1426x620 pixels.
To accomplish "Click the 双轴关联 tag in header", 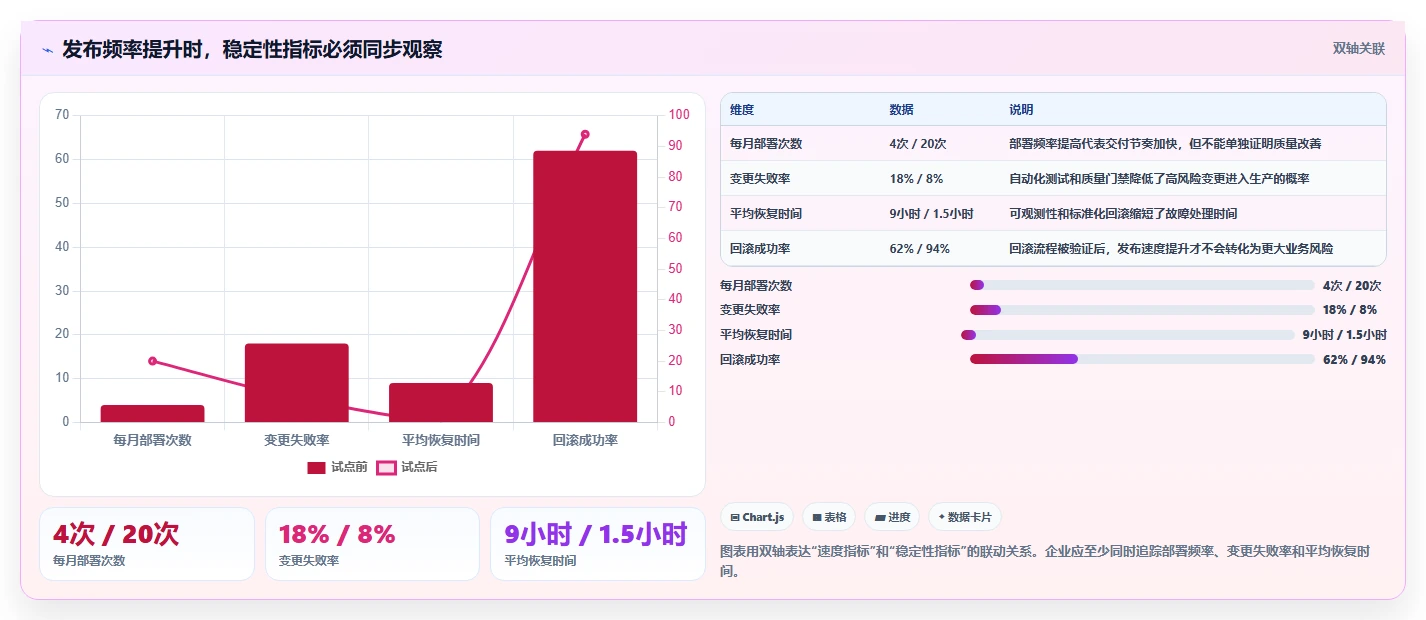I will point(1359,49).
